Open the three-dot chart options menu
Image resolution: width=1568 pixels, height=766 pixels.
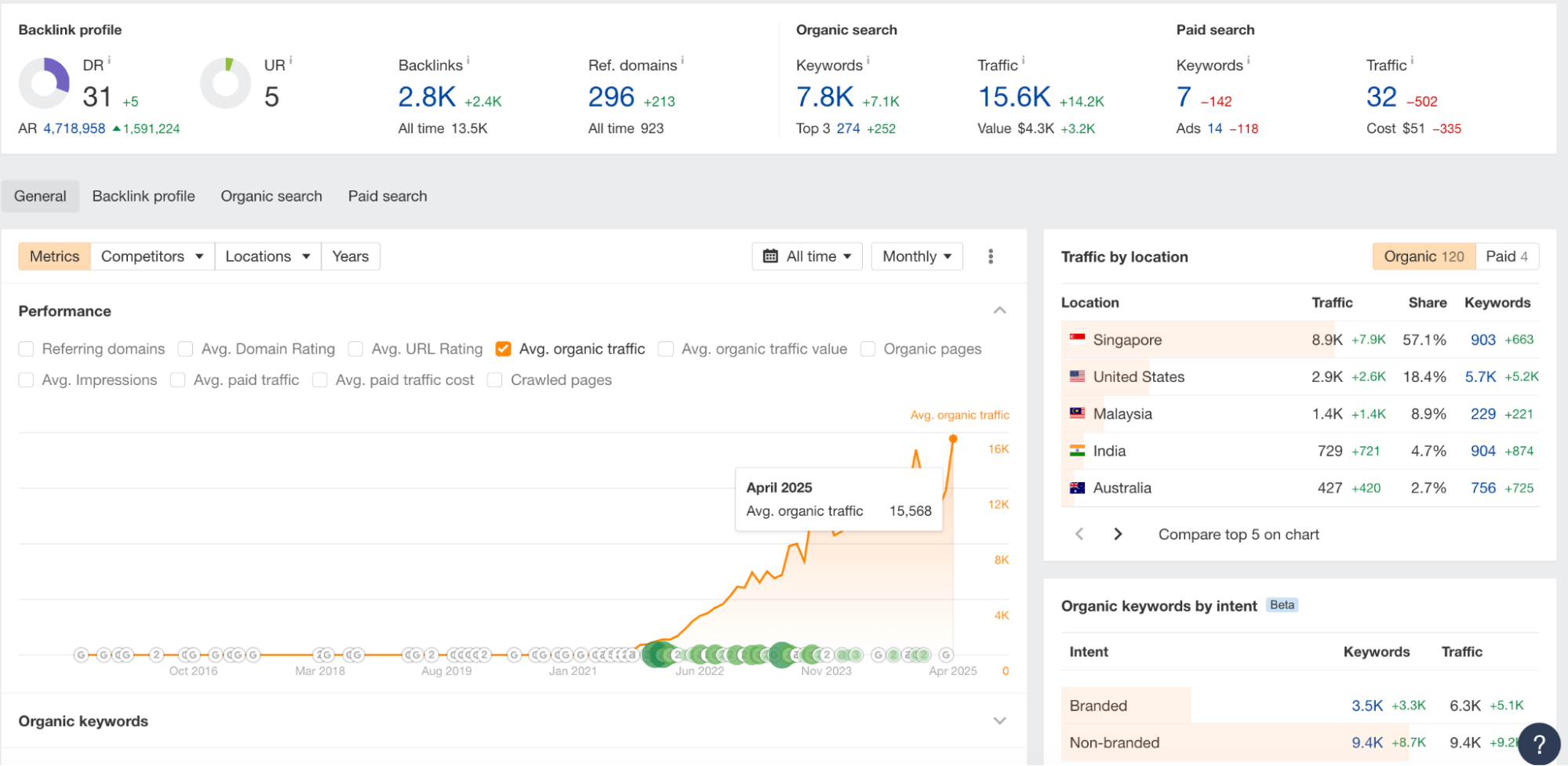pyautogui.click(x=991, y=256)
